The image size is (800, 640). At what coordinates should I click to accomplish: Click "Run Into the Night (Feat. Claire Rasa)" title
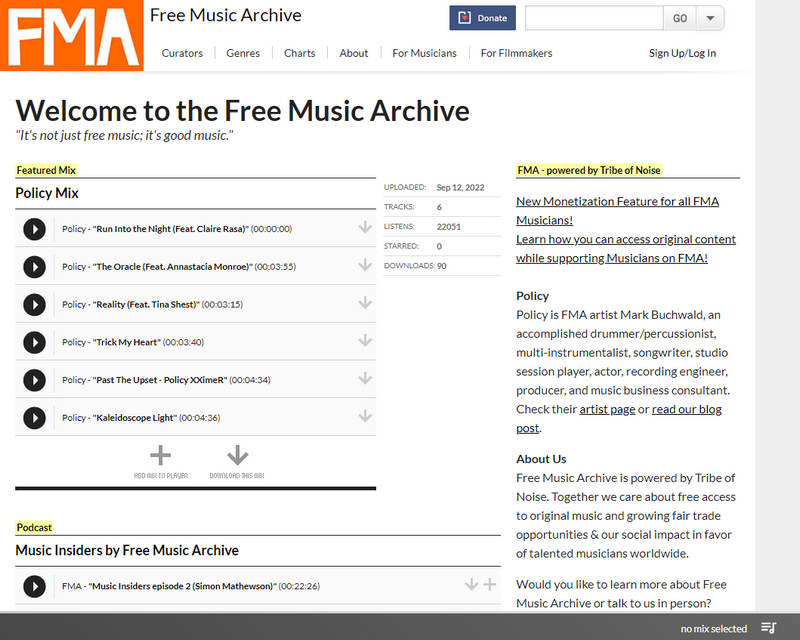(x=170, y=229)
